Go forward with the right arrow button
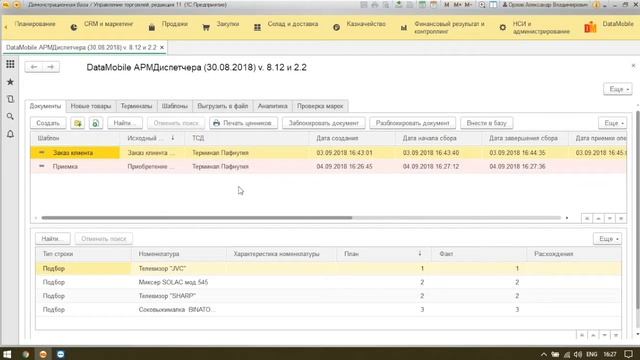 (x=51, y=67)
